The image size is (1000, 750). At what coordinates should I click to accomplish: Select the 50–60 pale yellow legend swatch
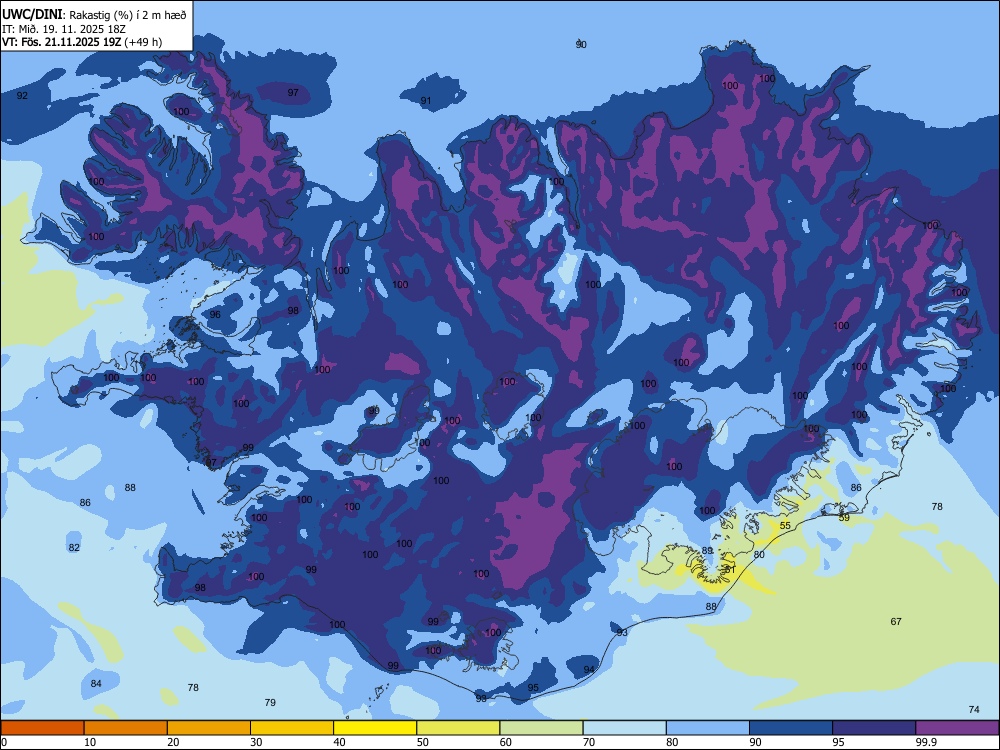coord(458,728)
